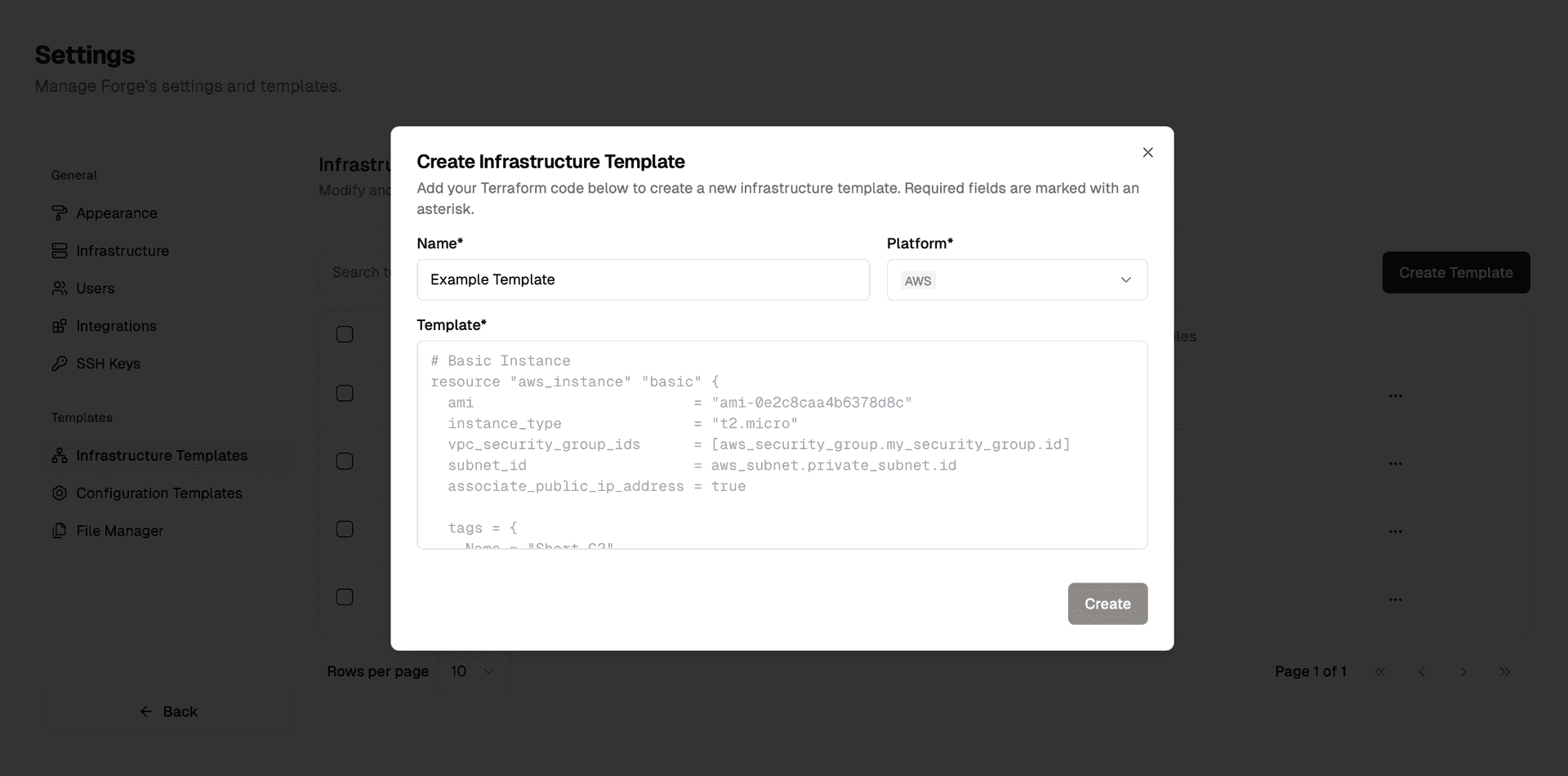The width and height of the screenshot is (1568, 776).
Task: Toggle the select-all checkbox in the table header
Action: coord(345,334)
